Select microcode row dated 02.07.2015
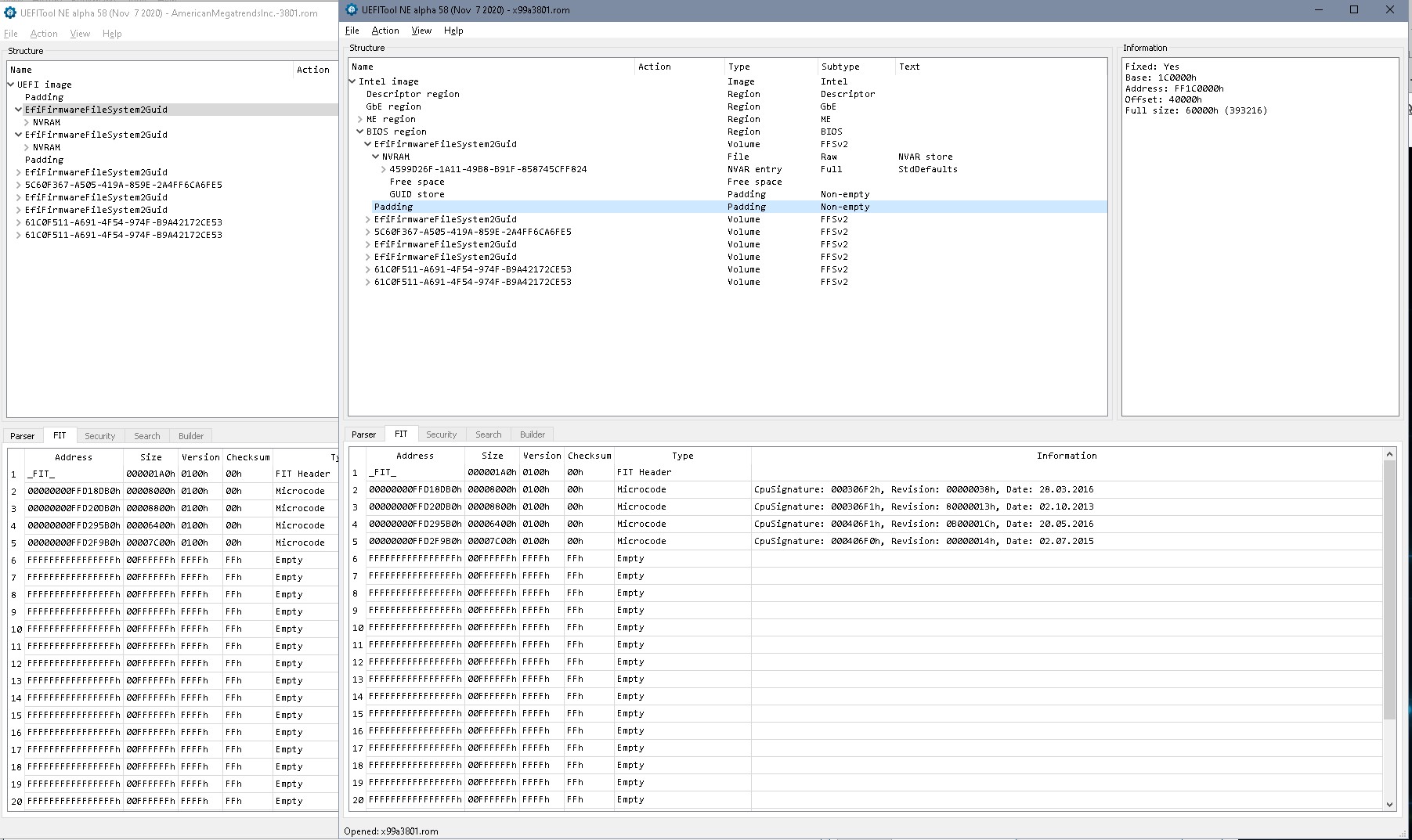Viewport: 1412px width, 840px height. [x=865, y=541]
